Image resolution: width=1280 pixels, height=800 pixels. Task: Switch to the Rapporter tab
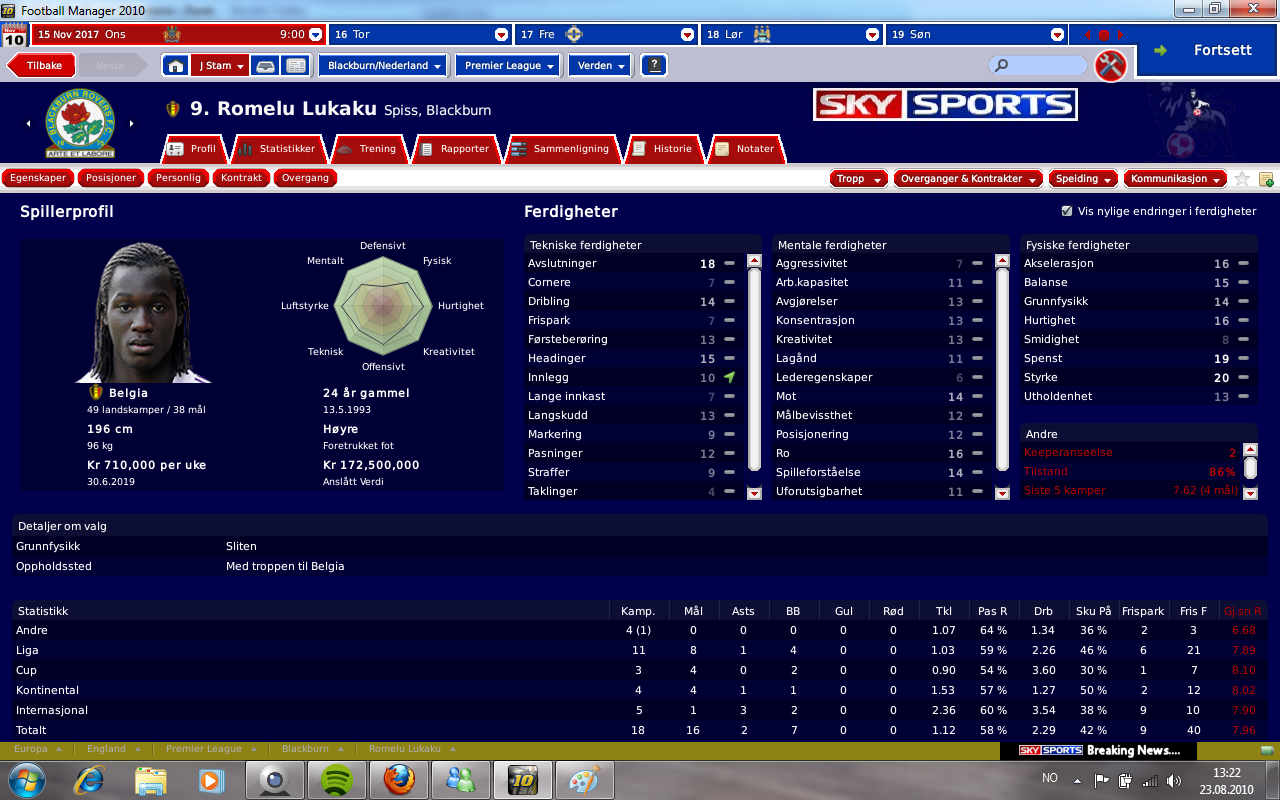pos(456,149)
